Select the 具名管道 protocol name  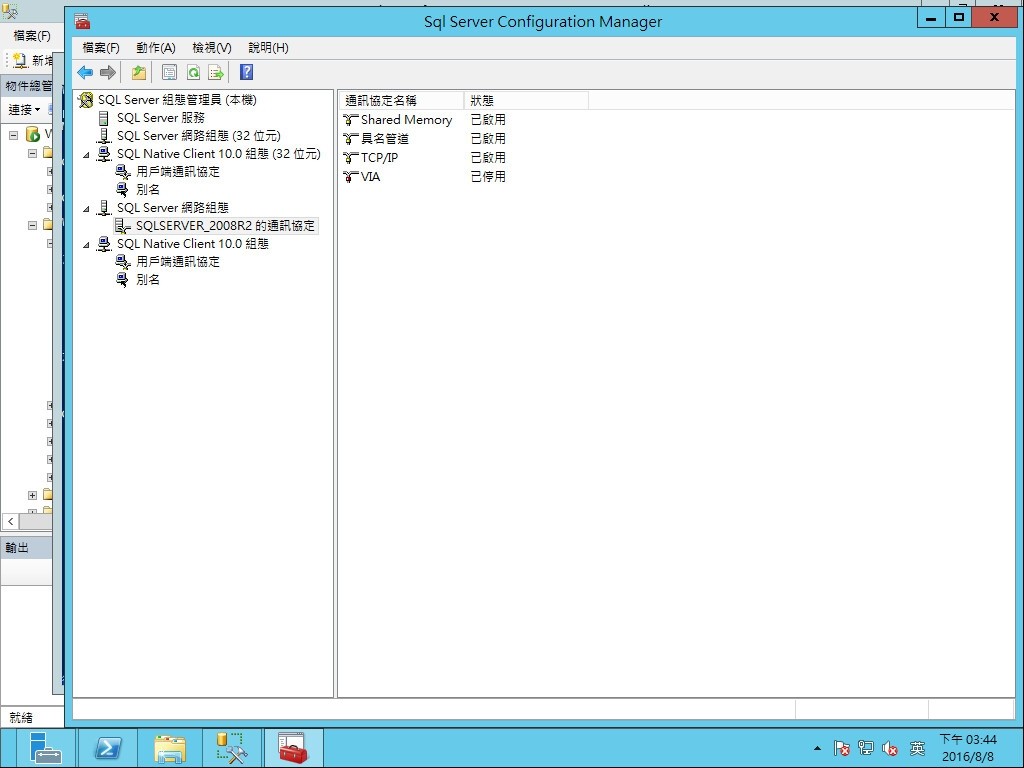point(385,138)
